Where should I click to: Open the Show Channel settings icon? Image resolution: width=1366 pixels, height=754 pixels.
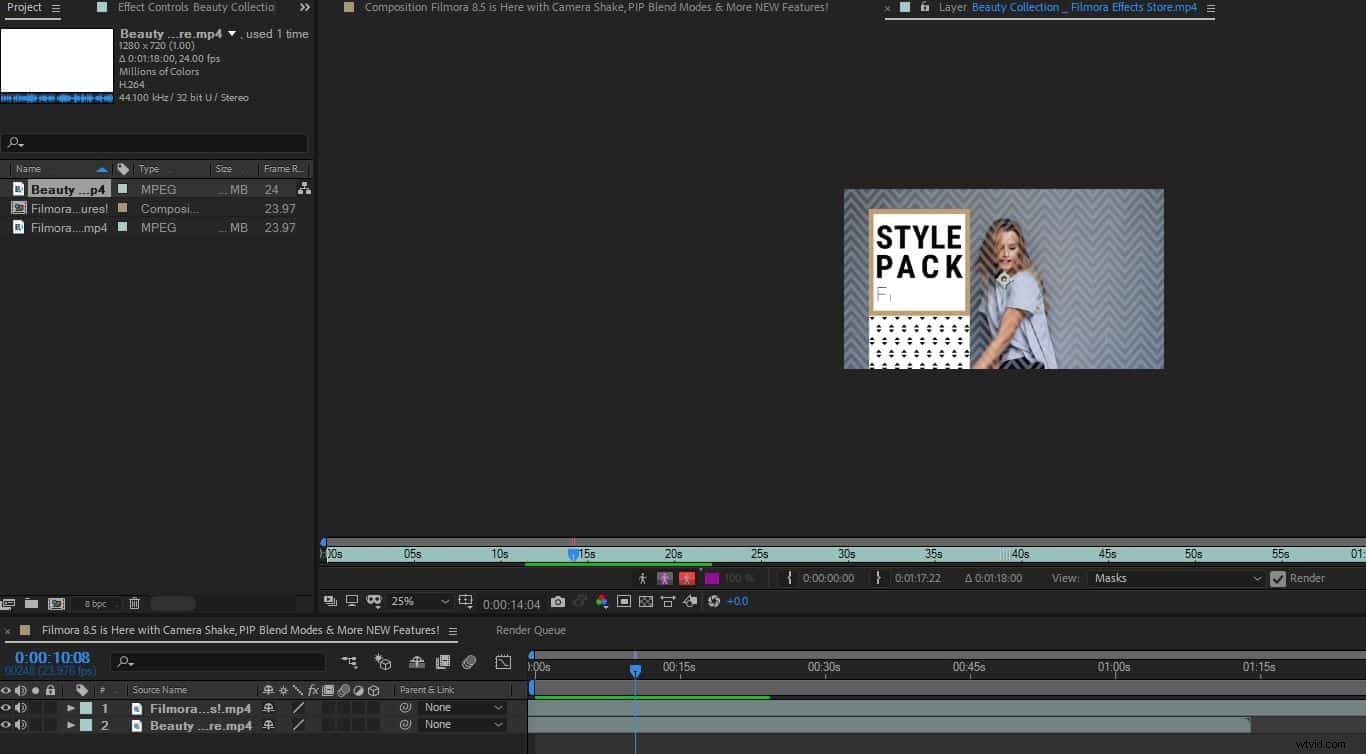603,601
